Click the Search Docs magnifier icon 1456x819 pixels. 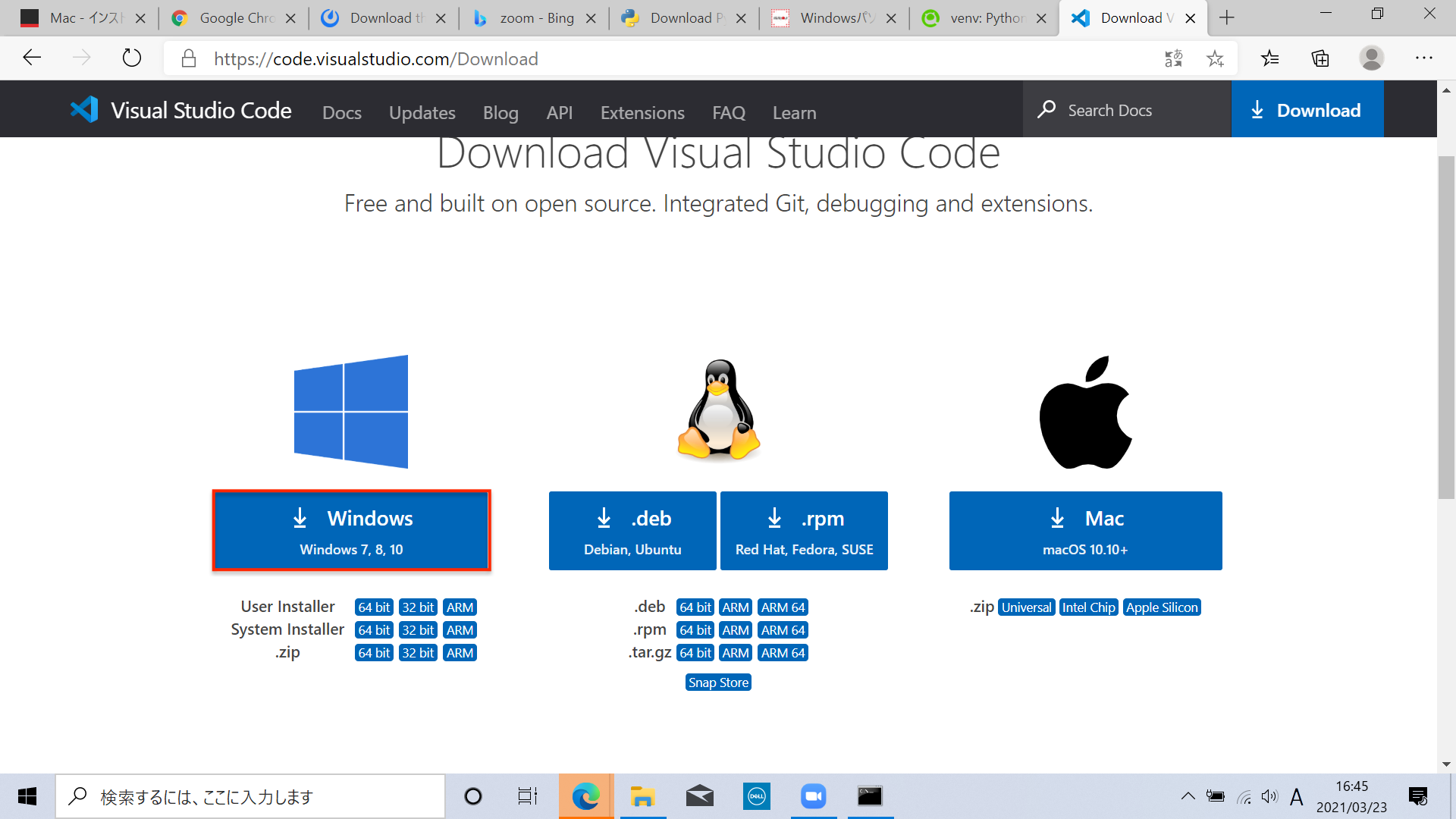pyautogui.click(x=1046, y=109)
